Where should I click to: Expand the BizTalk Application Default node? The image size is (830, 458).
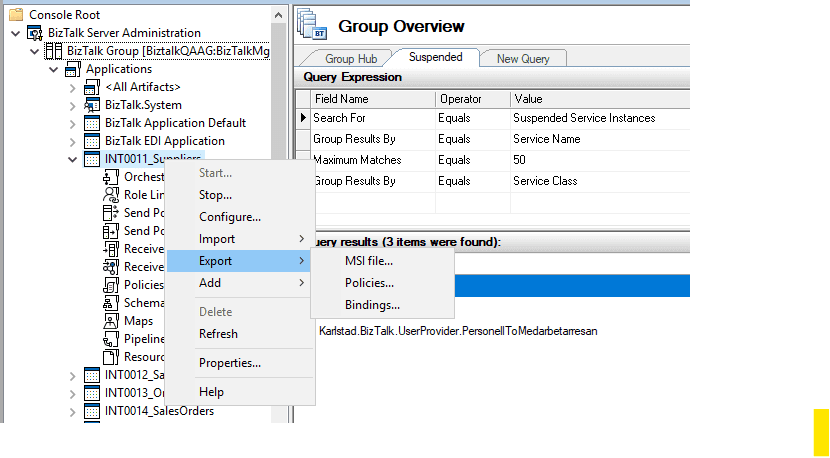click(73, 123)
